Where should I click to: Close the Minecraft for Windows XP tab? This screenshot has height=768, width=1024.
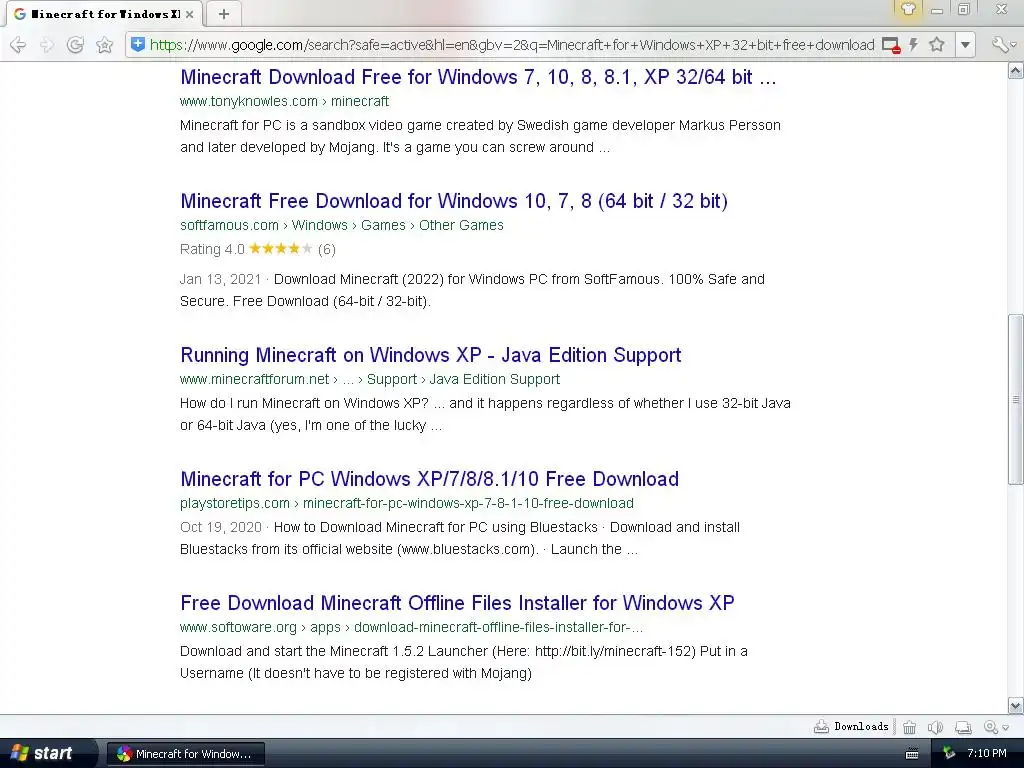tap(189, 14)
